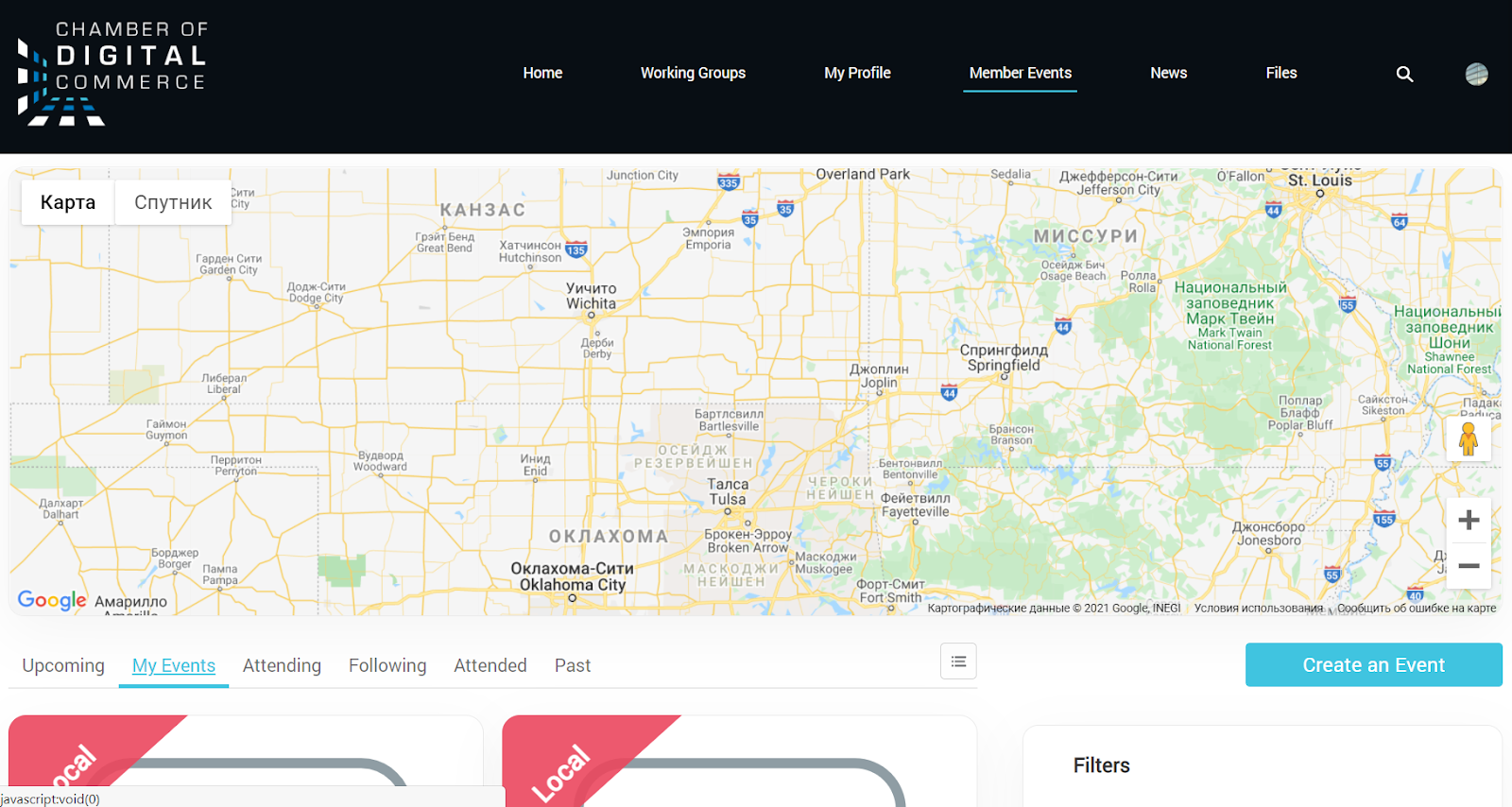
Task: Select the My Events tab
Action: 174,665
